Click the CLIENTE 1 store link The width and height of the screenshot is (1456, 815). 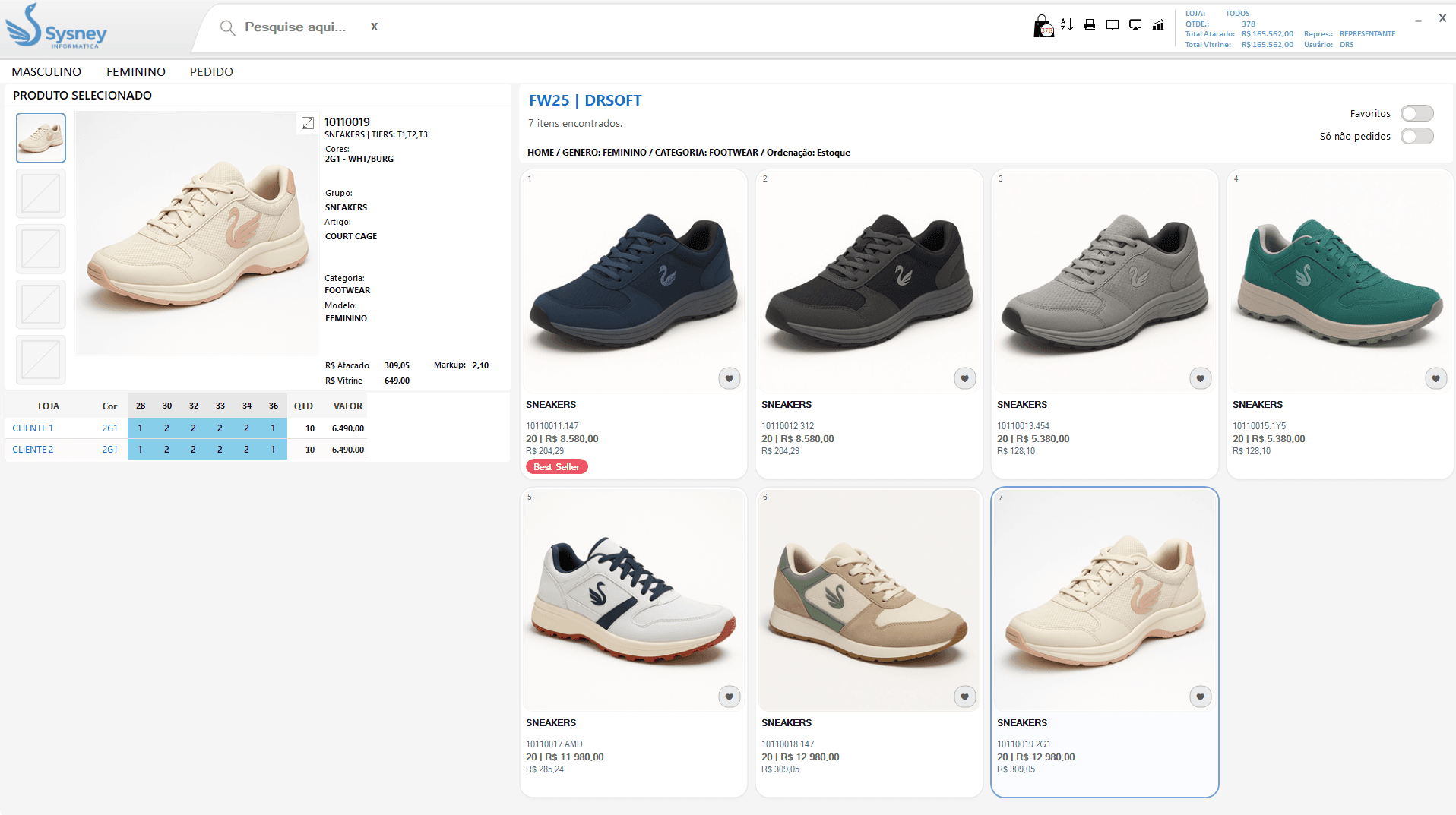pyautogui.click(x=33, y=428)
